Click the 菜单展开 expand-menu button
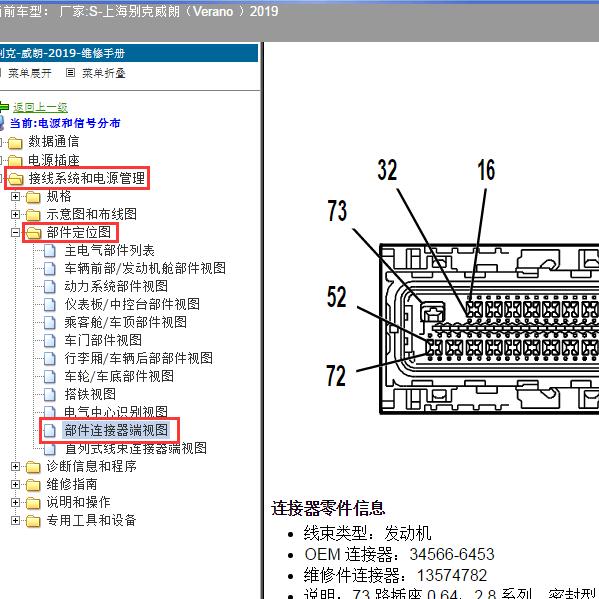Viewport: 599px width, 599px height. [x=29, y=73]
